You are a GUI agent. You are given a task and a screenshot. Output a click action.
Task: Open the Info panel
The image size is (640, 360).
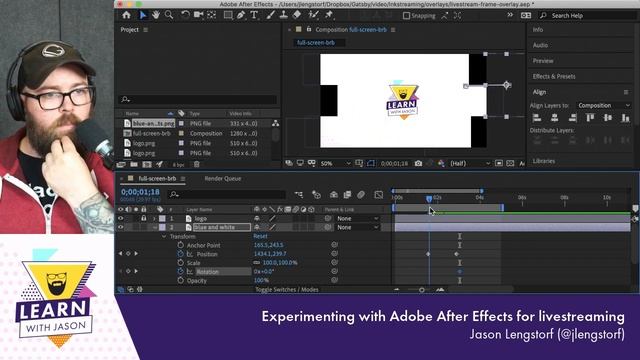click(x=538, y=30)
